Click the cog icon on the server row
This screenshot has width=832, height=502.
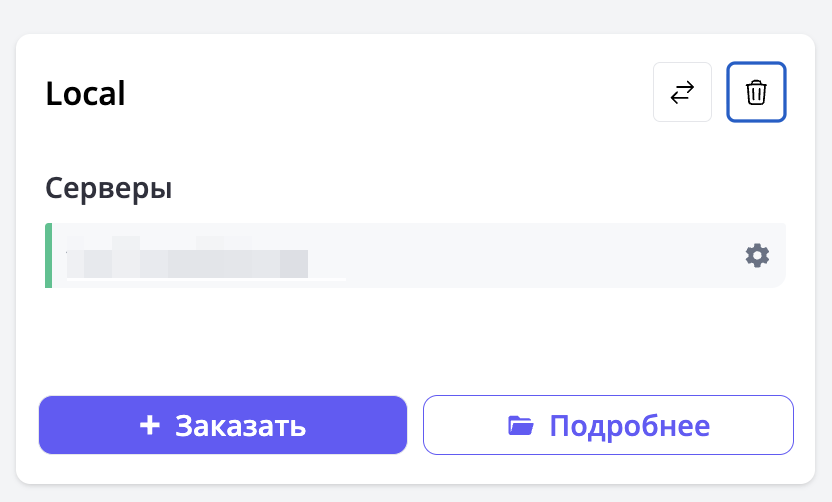(x=757, y=256)
